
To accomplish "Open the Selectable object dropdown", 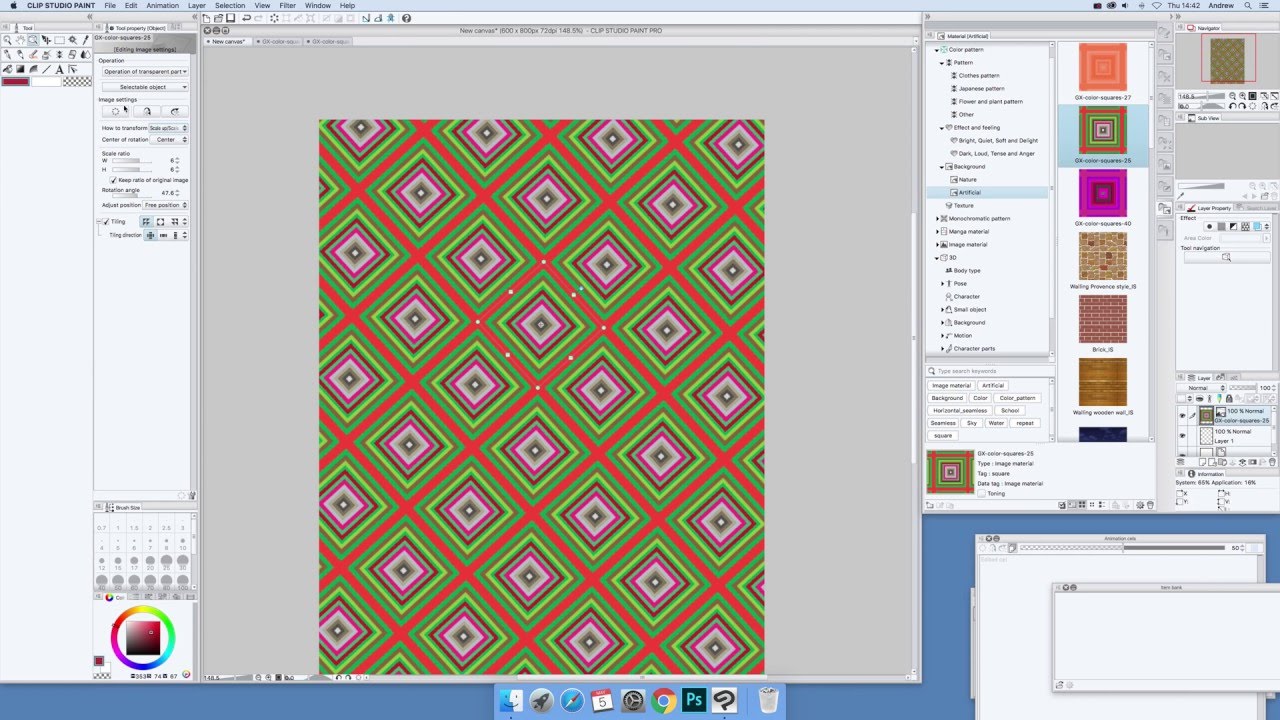I will click(x=145, y=87).
